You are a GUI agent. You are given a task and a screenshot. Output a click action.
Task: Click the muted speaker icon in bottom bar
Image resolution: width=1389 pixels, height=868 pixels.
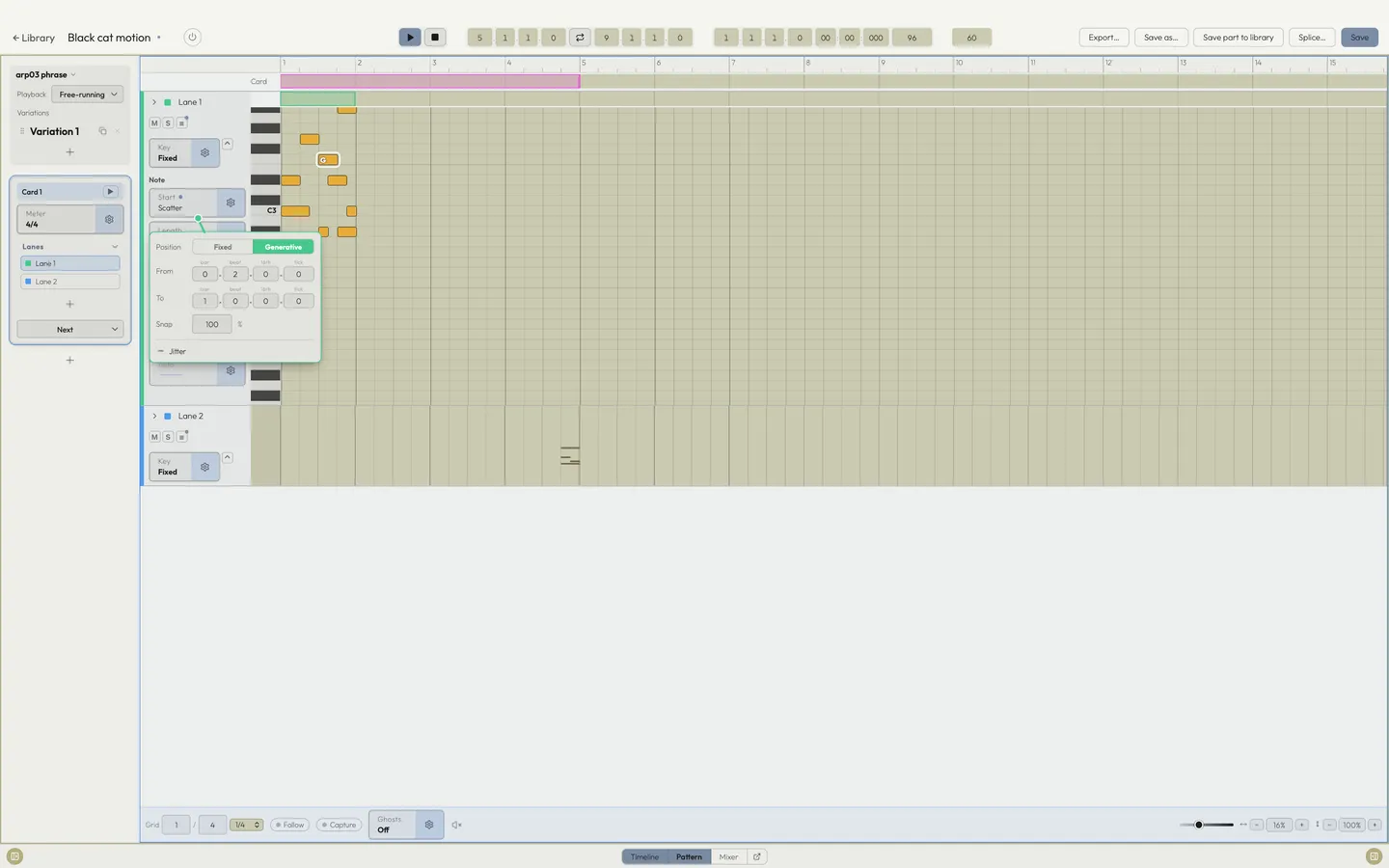coord(457,825)
